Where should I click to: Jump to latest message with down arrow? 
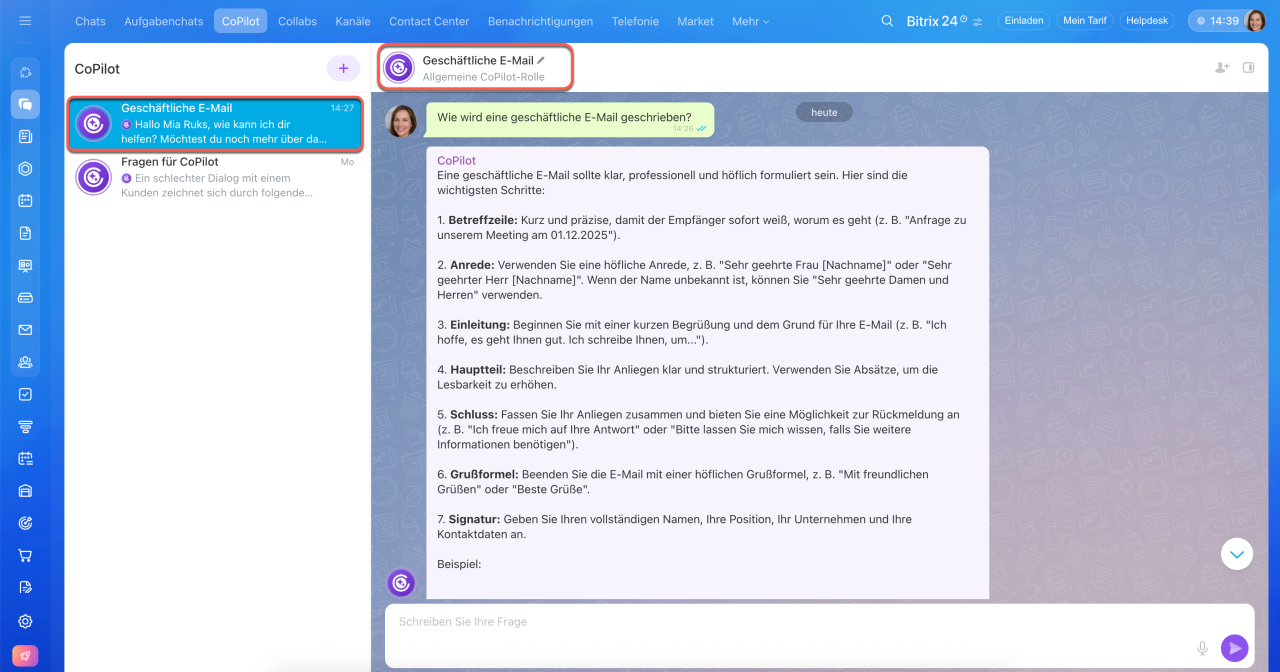tap(1237, 554)
